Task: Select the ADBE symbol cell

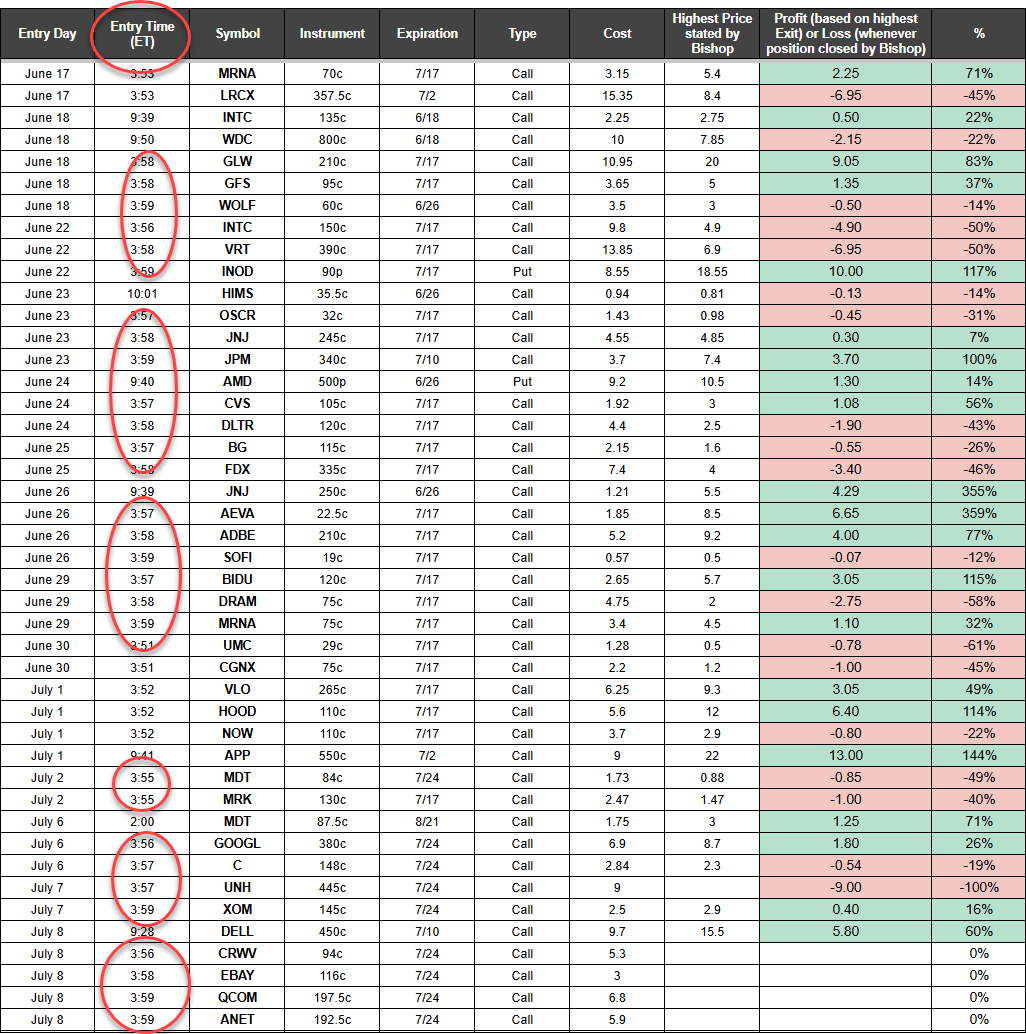Action: click(237, 535)
